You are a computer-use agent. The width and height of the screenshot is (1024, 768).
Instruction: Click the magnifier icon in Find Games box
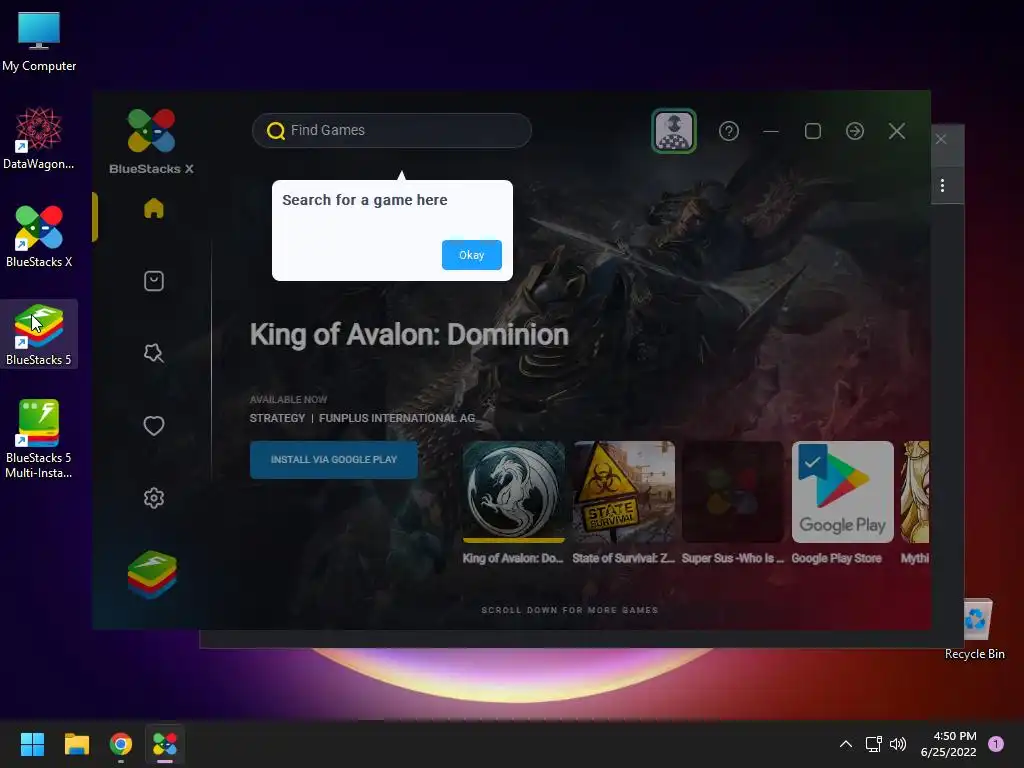tap(276, 131)
